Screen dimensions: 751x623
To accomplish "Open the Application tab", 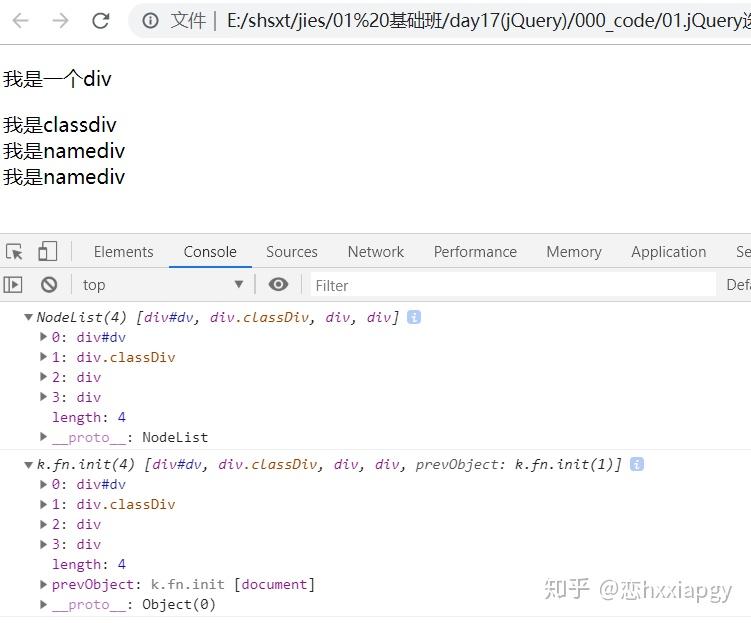I will click(669, 252).
